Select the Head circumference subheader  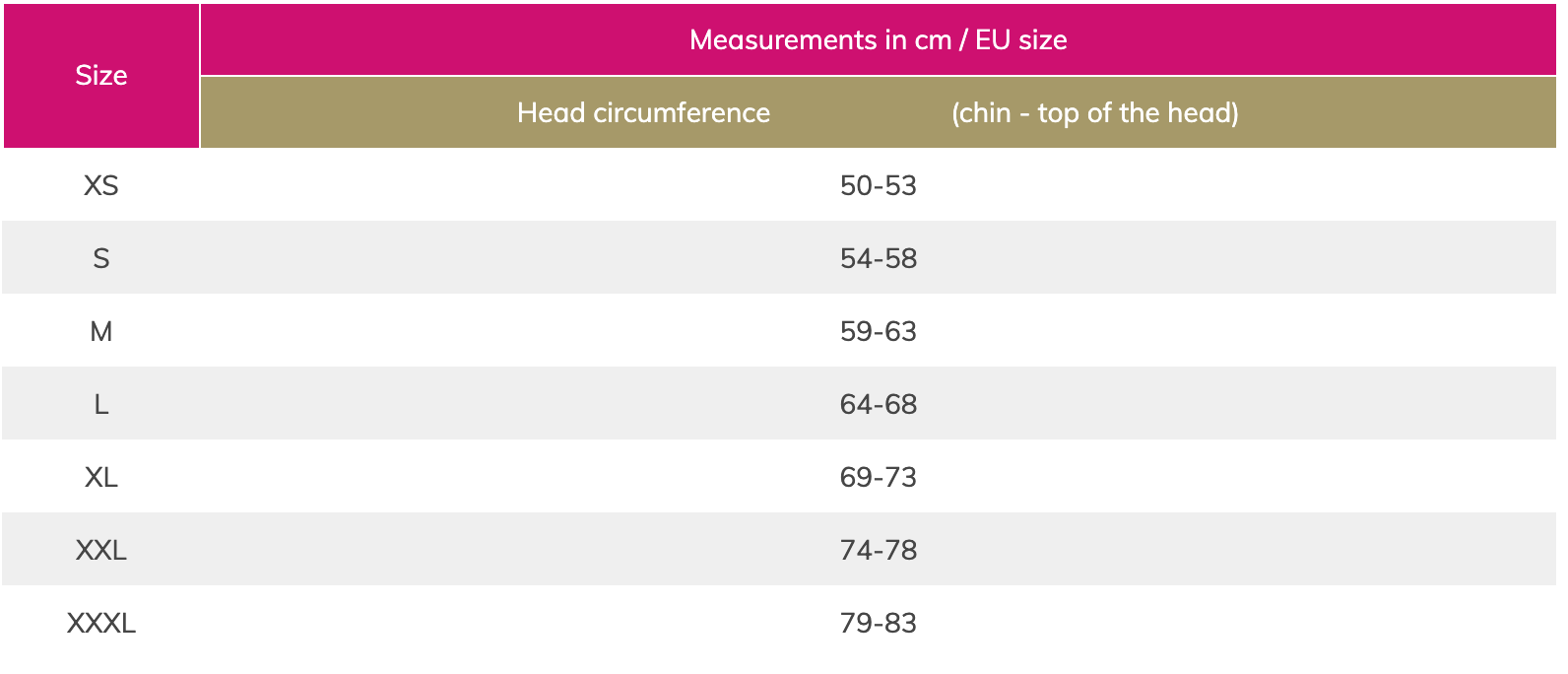(x=643, y=112)
